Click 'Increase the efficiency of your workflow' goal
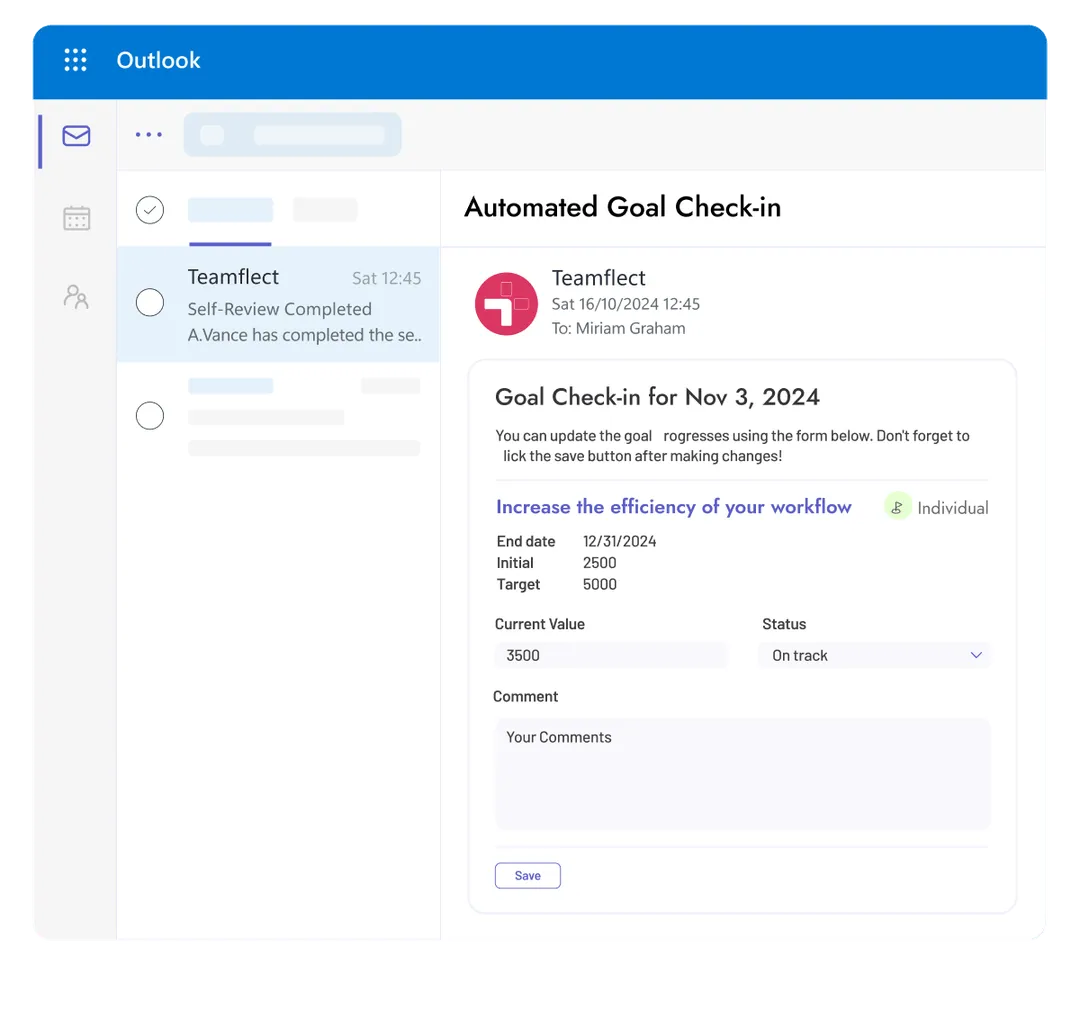Image resolution: width=1080 pixels, height=1012 pixels. [674, 506]
